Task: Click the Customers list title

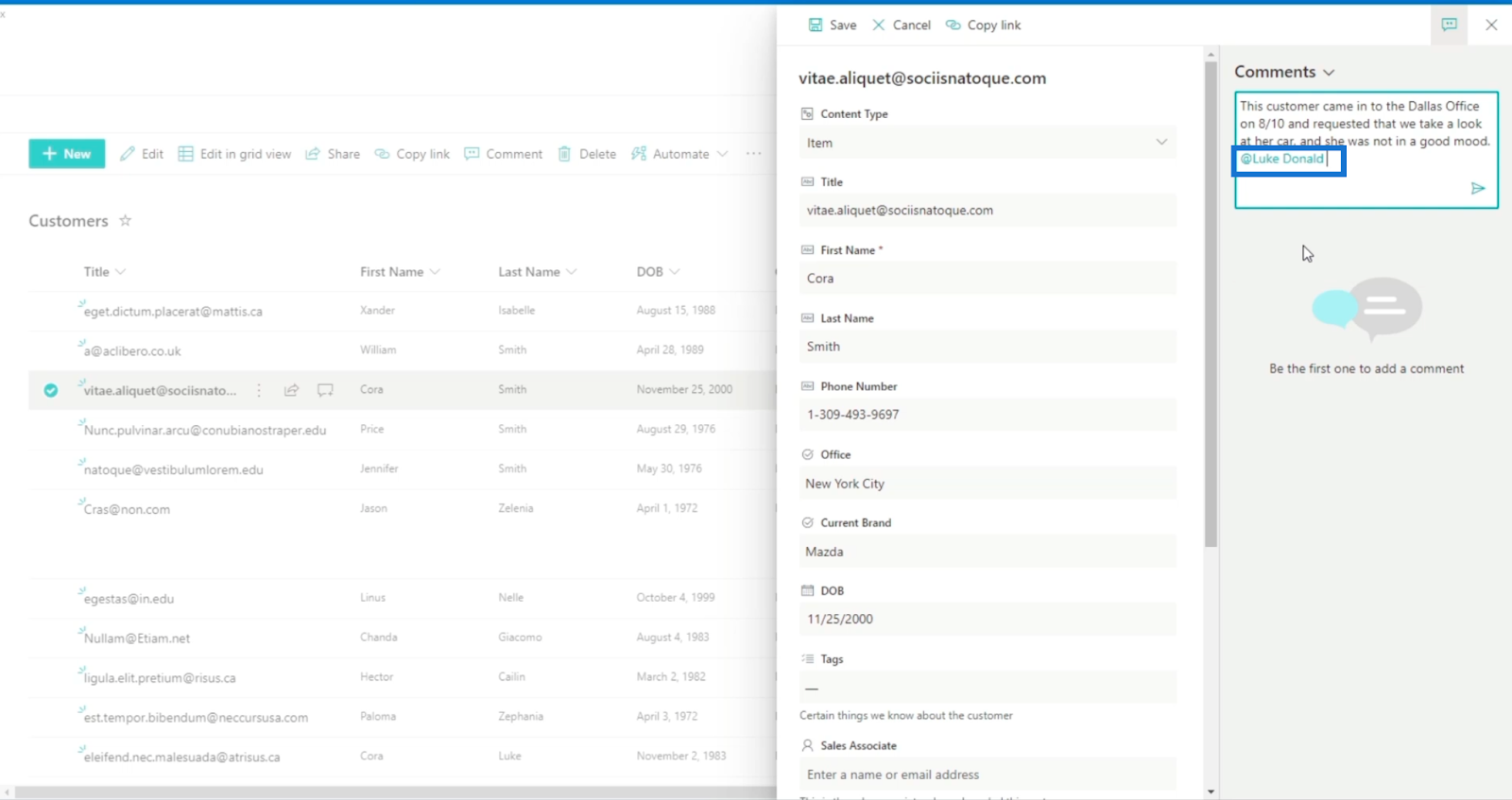Action: 68,221
